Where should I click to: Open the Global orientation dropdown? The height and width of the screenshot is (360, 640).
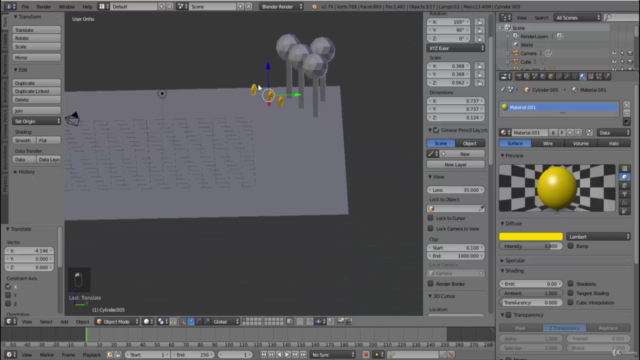pyautogui.click(x=226, y=322)
